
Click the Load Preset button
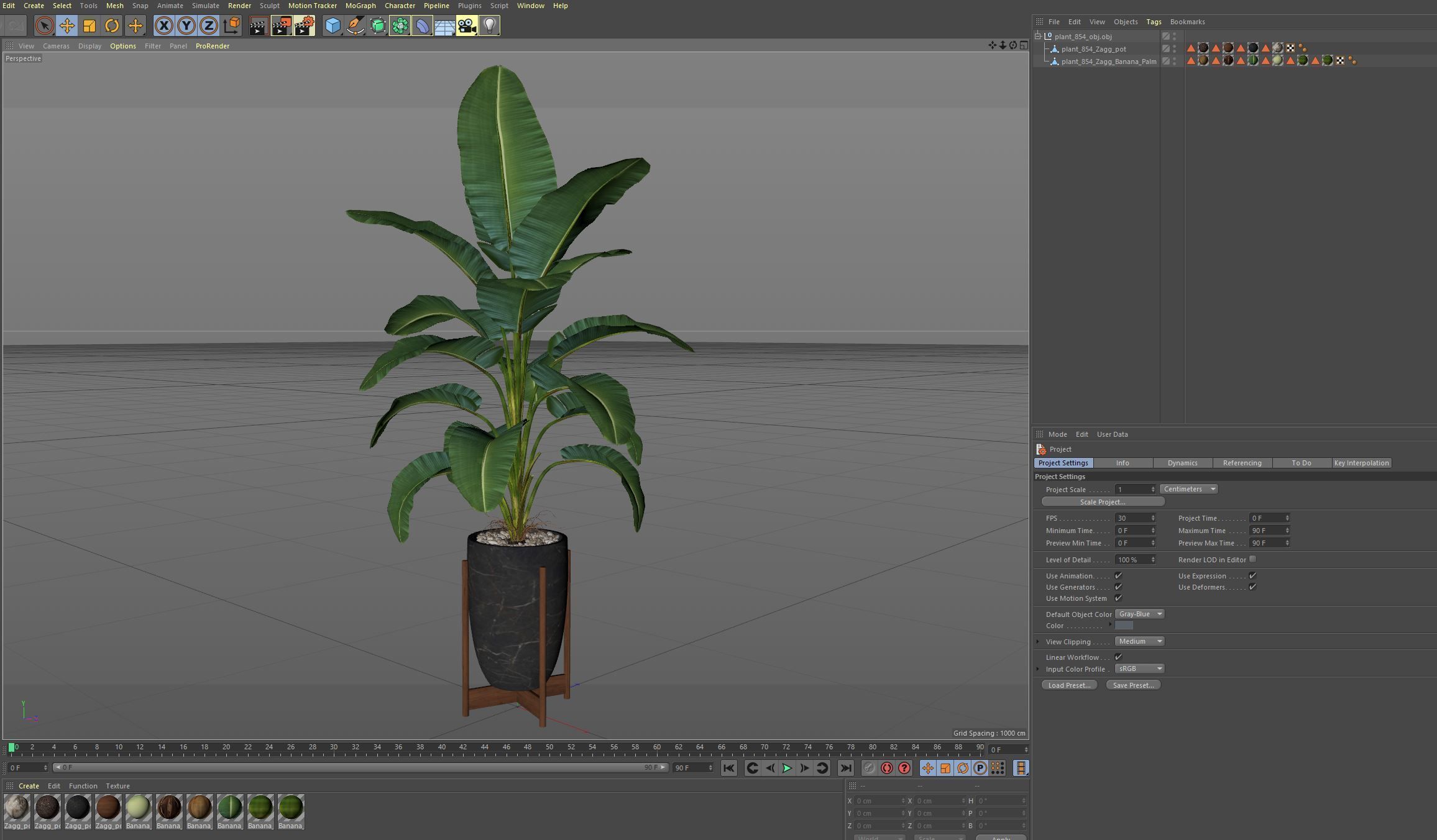tap(1069, 685)
